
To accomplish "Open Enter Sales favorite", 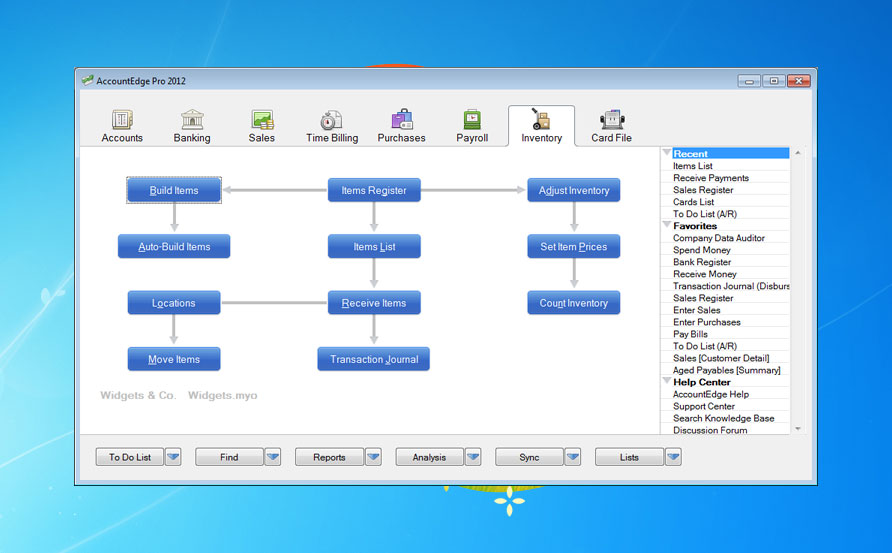I will point(696,309).
